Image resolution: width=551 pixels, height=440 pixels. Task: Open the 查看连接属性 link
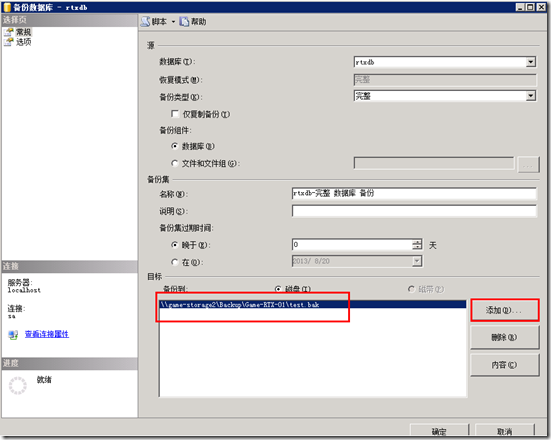[x=47, y=334]
